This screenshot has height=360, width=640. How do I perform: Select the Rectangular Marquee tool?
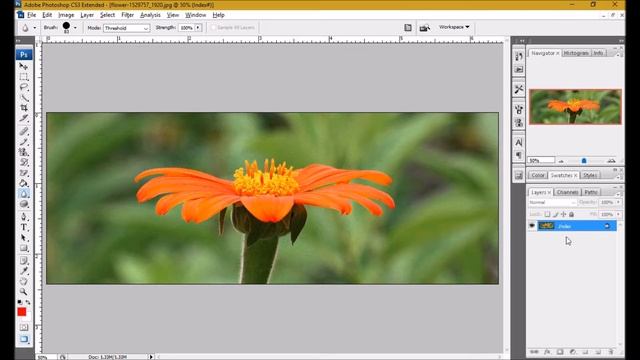tap(24, 77)
